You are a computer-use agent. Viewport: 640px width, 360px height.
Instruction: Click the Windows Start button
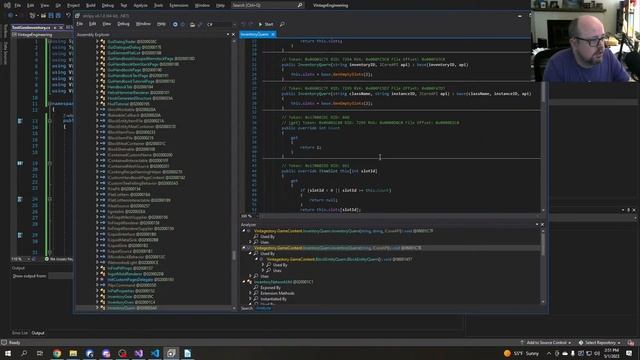[x=8, y=353]
